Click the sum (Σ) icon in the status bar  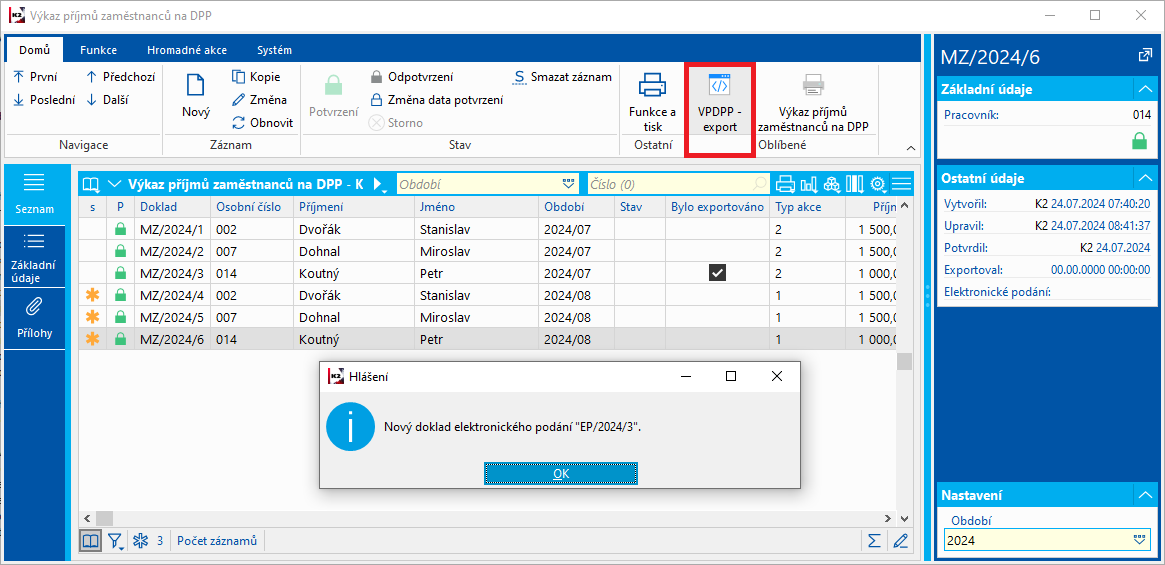point(875,541)
